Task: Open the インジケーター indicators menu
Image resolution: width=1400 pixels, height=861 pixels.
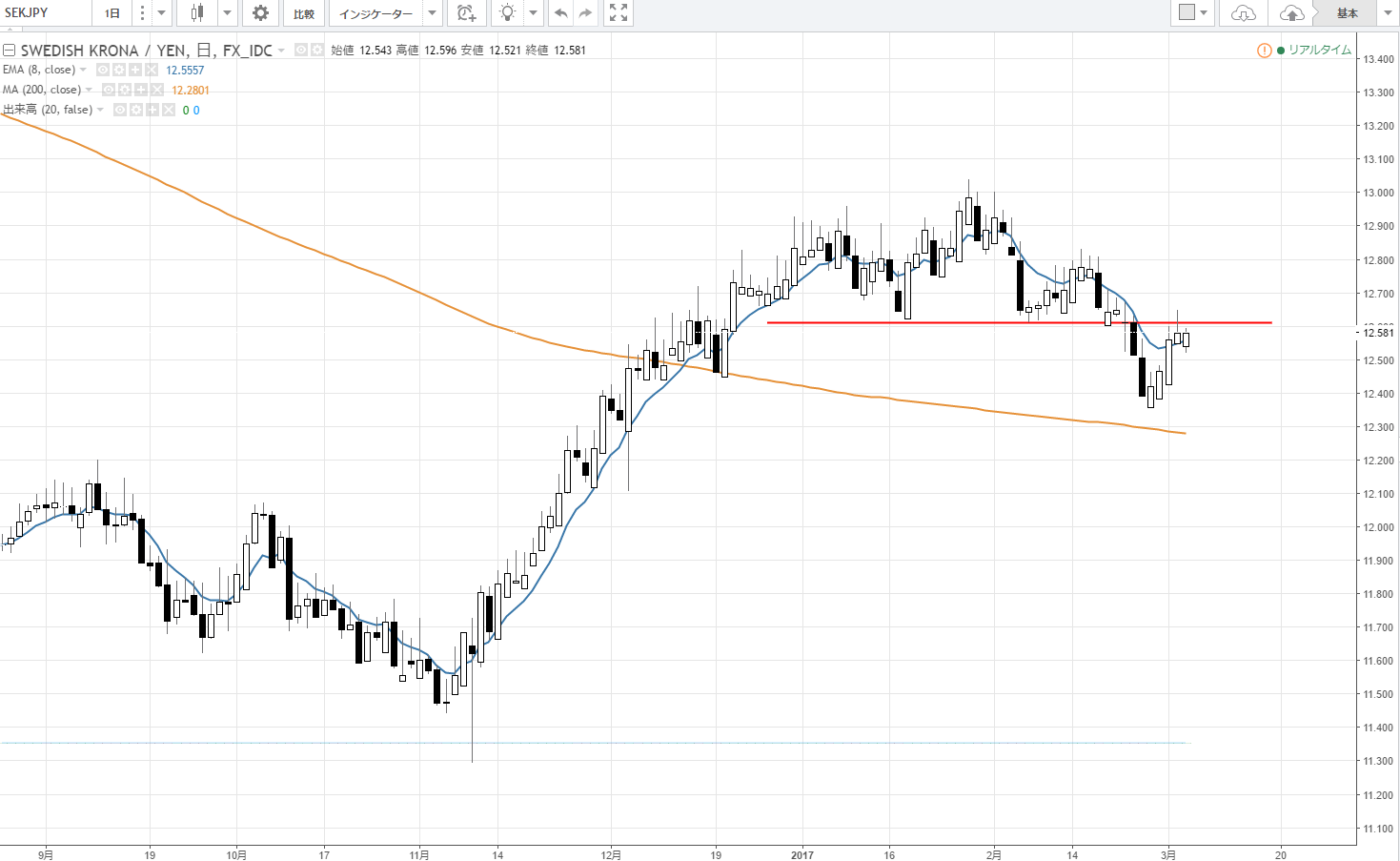Action: click(375, 13)
